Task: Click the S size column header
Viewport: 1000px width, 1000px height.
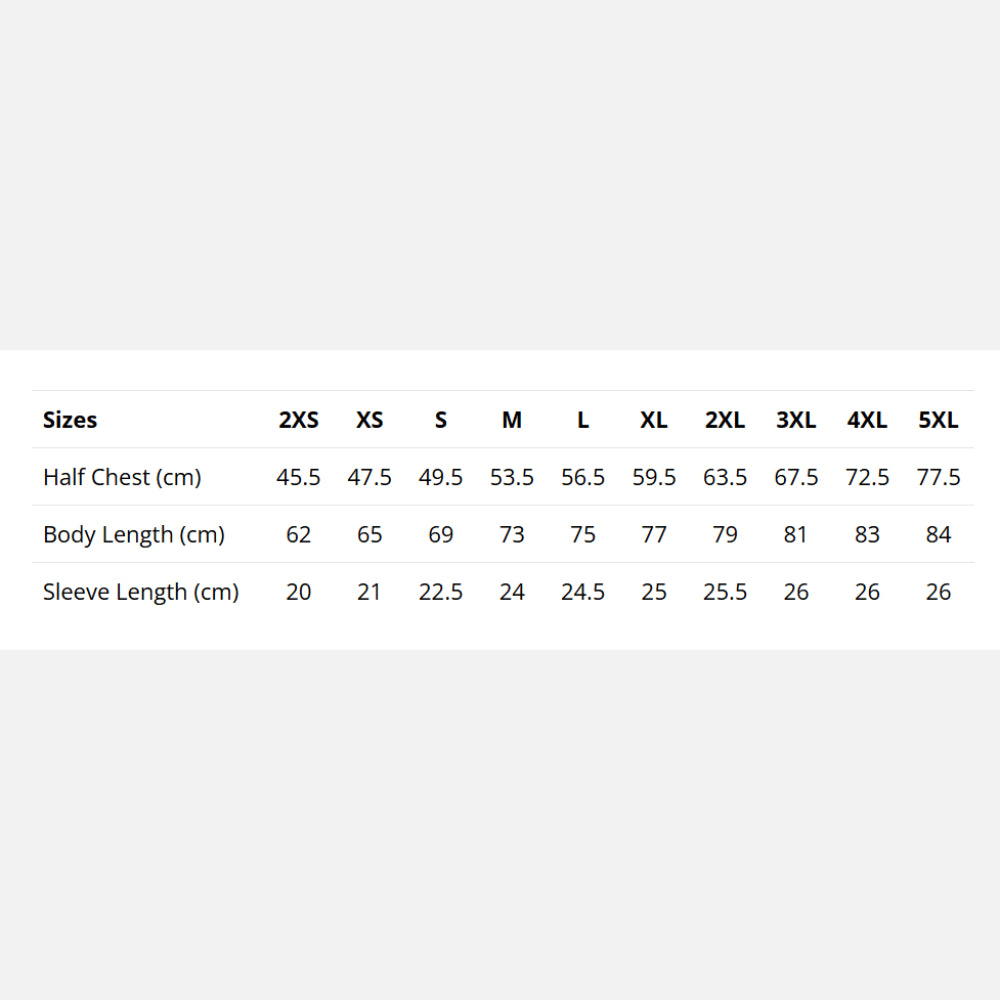Action: (x=441, y=420)
